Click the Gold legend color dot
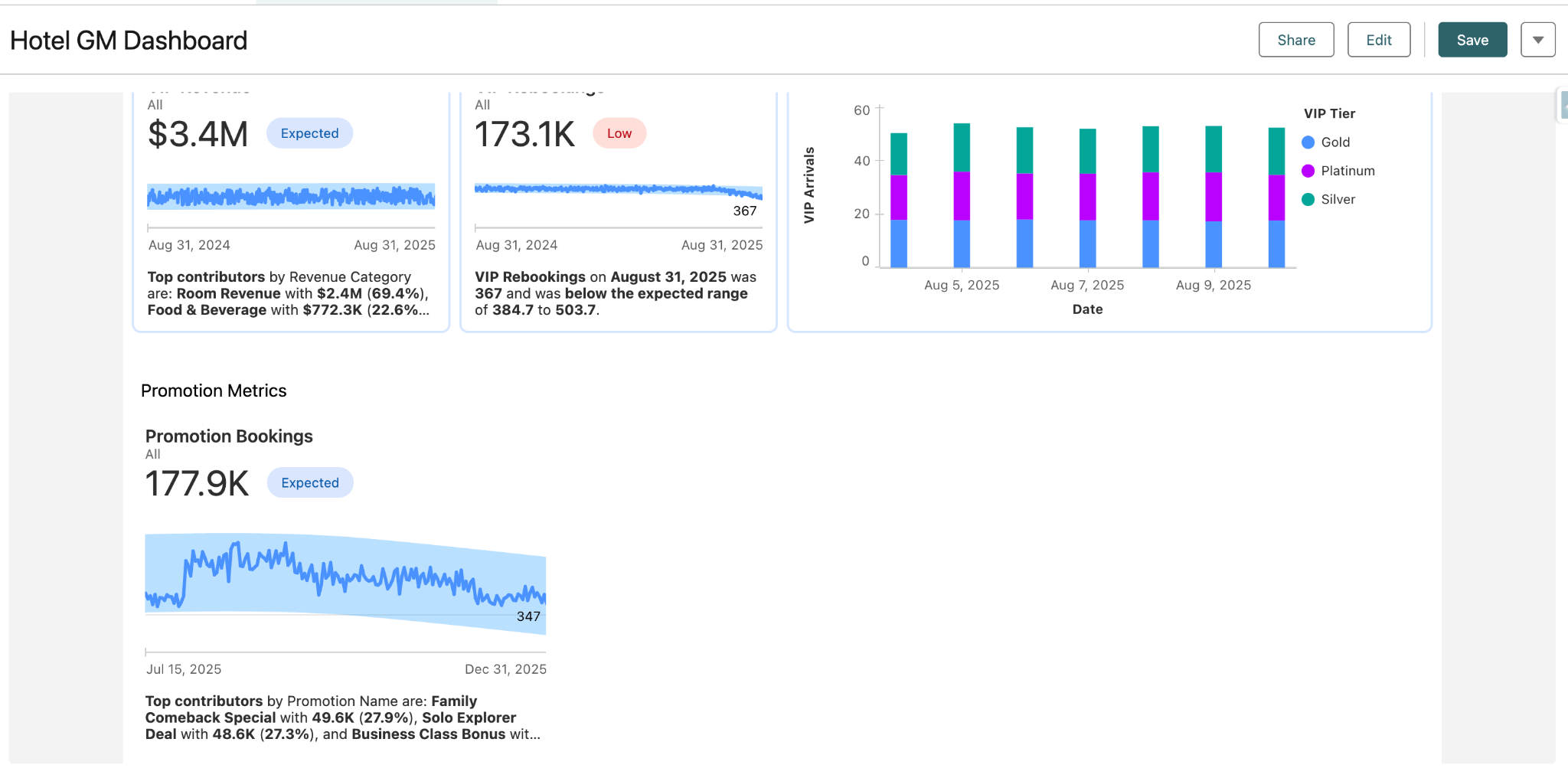 1308,142
